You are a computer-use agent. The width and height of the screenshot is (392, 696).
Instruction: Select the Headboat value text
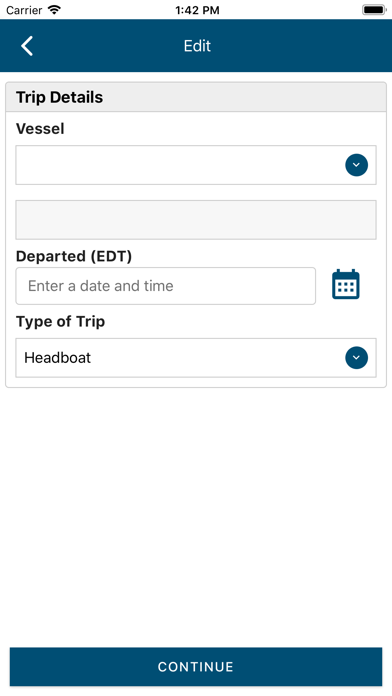pos(58,358)
